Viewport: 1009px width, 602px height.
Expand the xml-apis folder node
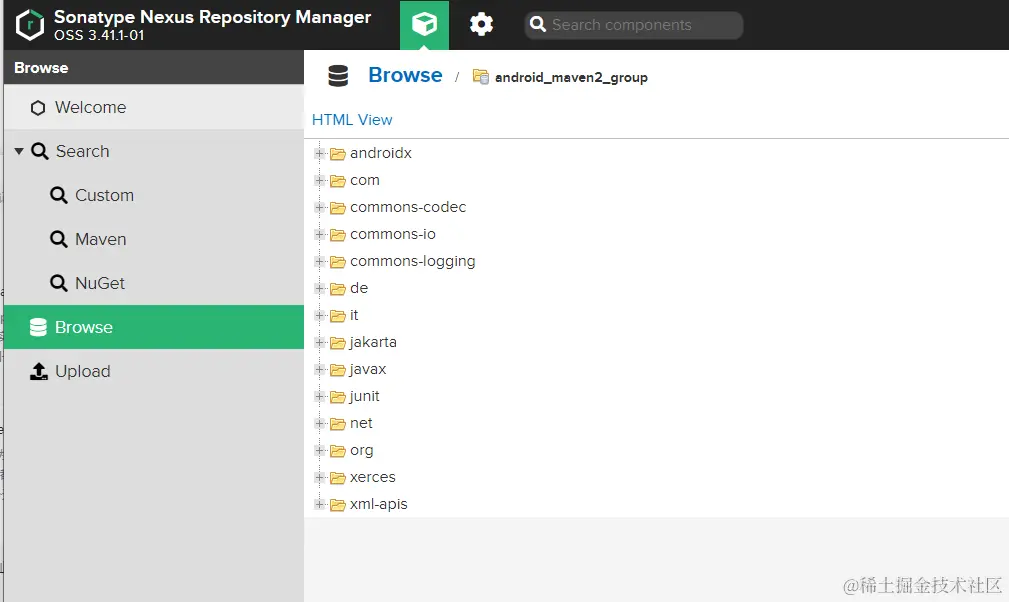pos(319,504)
